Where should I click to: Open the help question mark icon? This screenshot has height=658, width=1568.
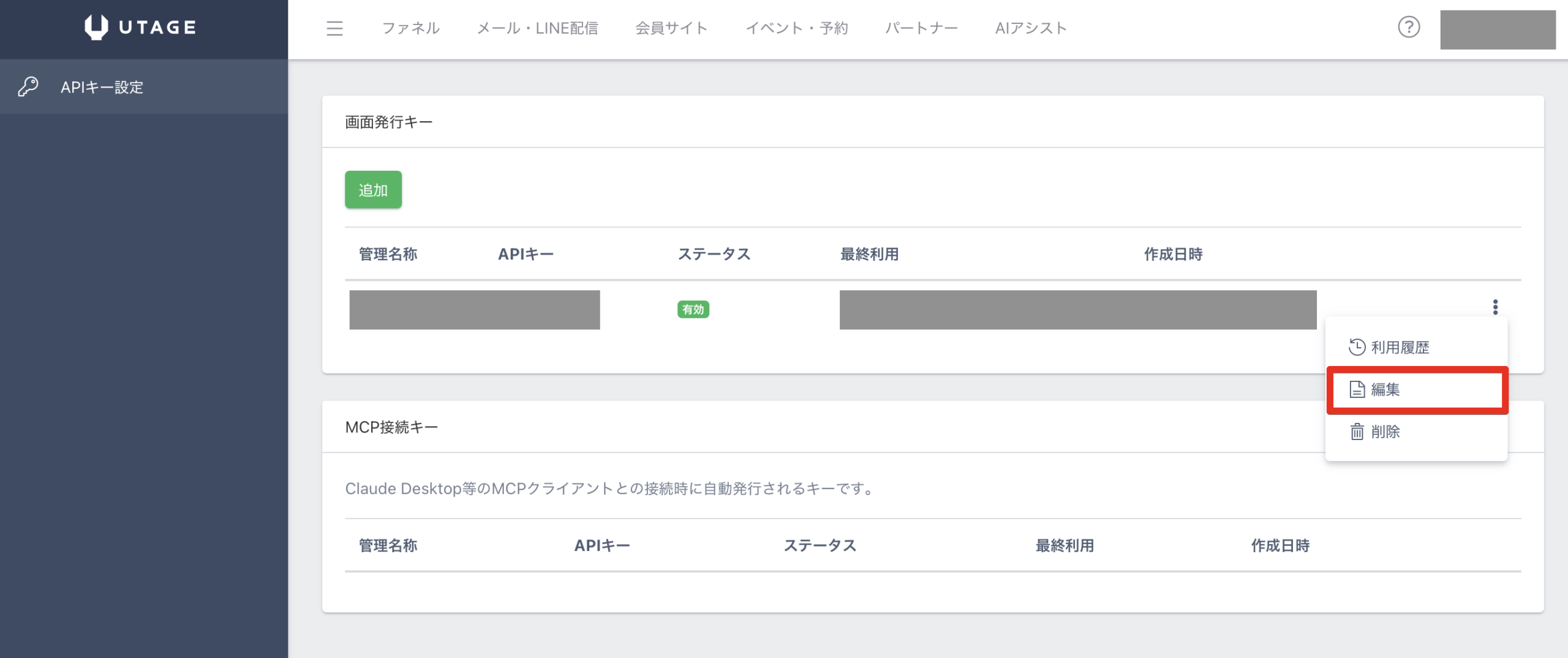point(1408,28)
